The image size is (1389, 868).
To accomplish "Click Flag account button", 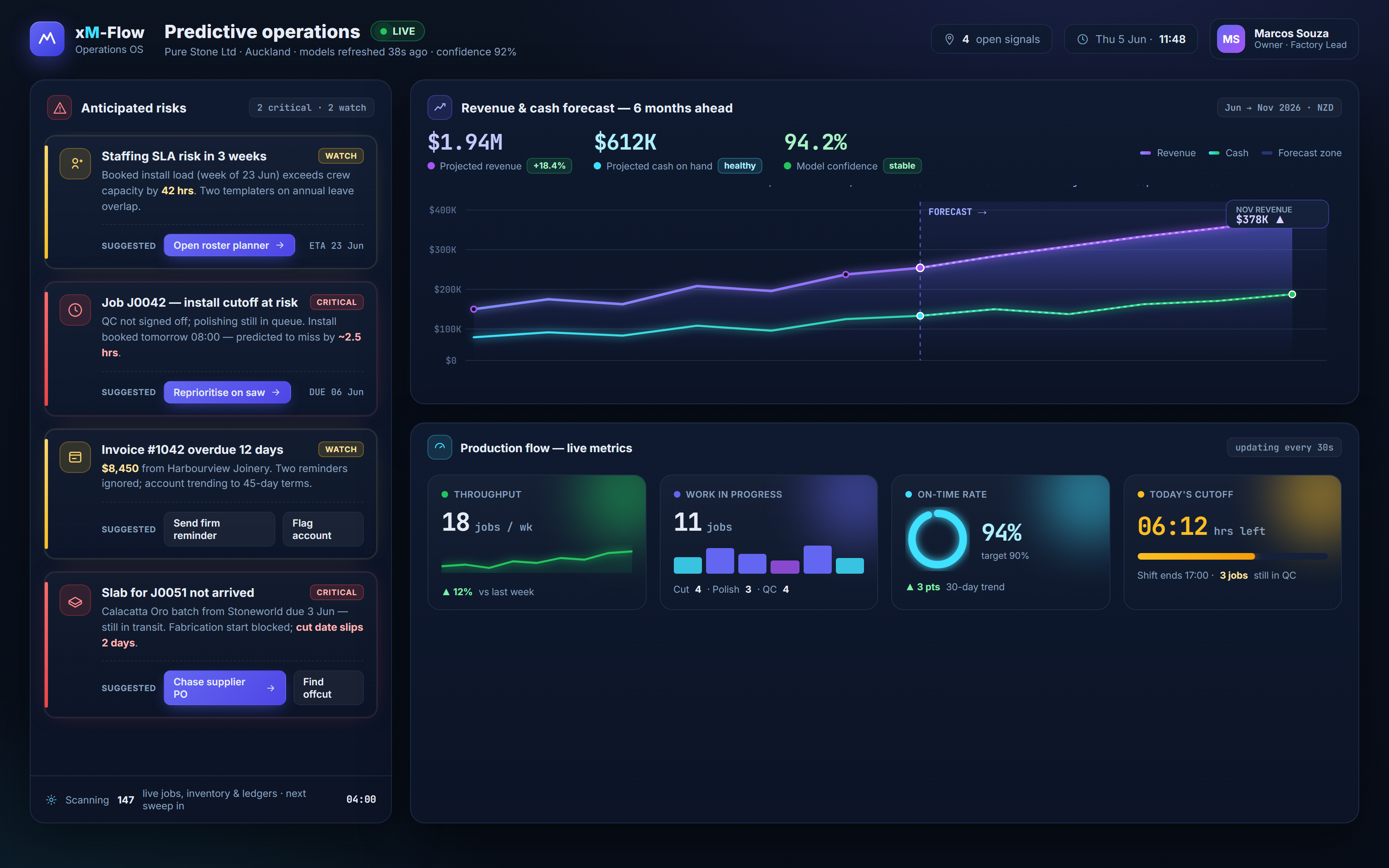I will click(323, 529).
